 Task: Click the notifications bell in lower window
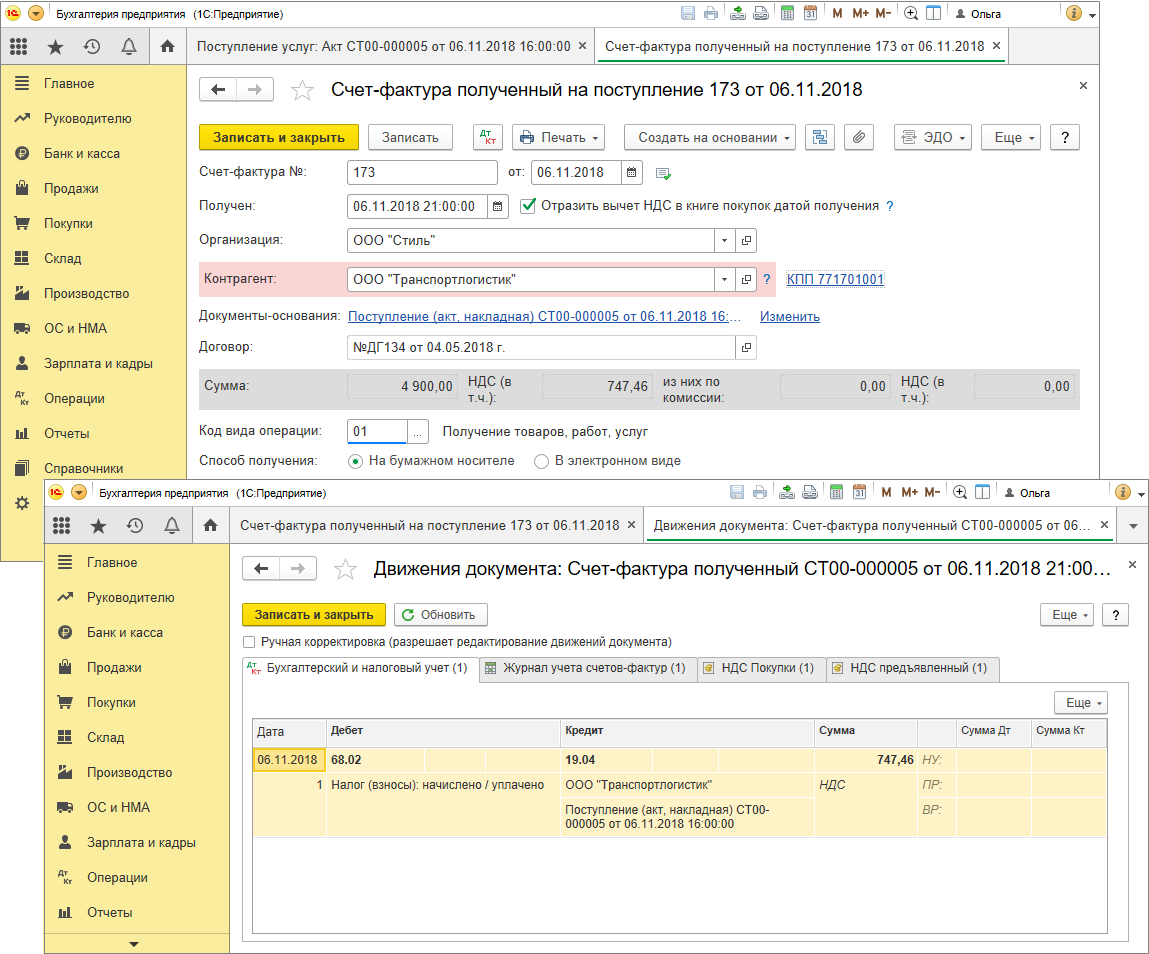click(171, 526)
